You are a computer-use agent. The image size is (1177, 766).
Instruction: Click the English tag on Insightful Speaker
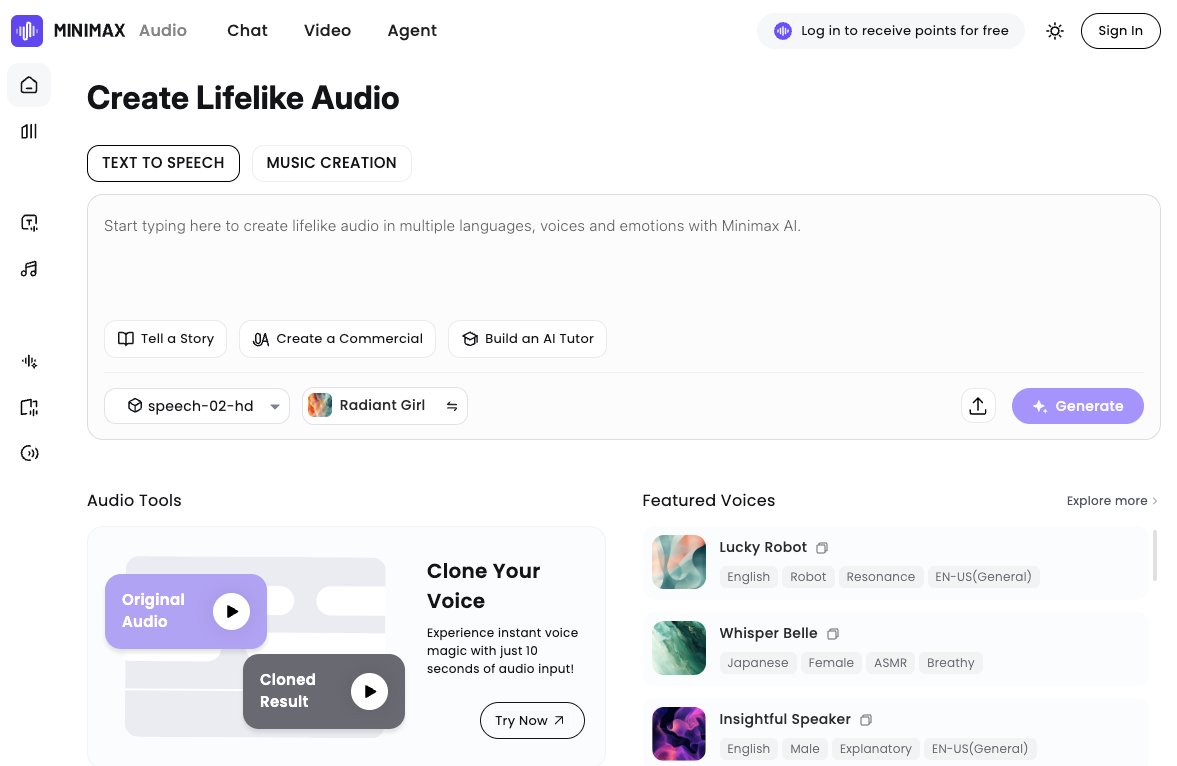pos(748,749)
